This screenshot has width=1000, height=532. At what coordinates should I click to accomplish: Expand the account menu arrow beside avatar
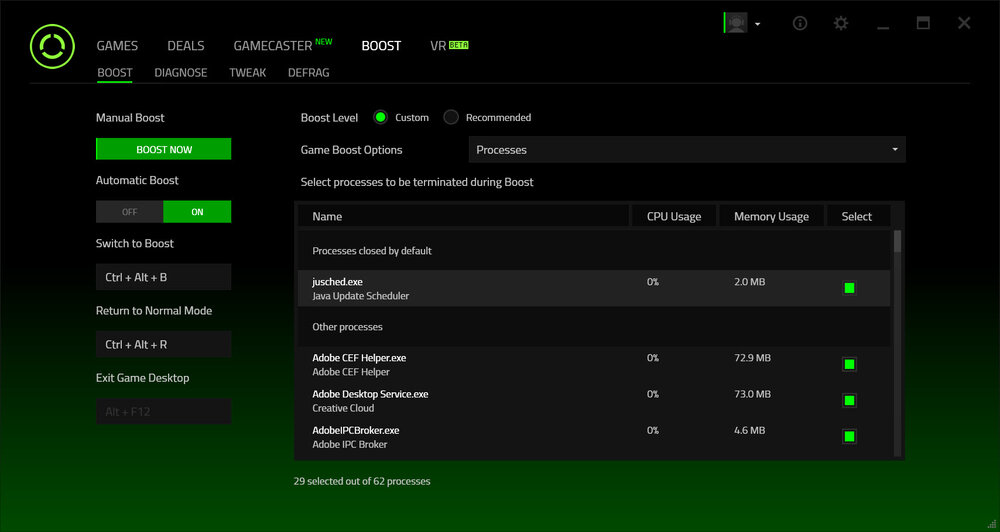(758, 24)
